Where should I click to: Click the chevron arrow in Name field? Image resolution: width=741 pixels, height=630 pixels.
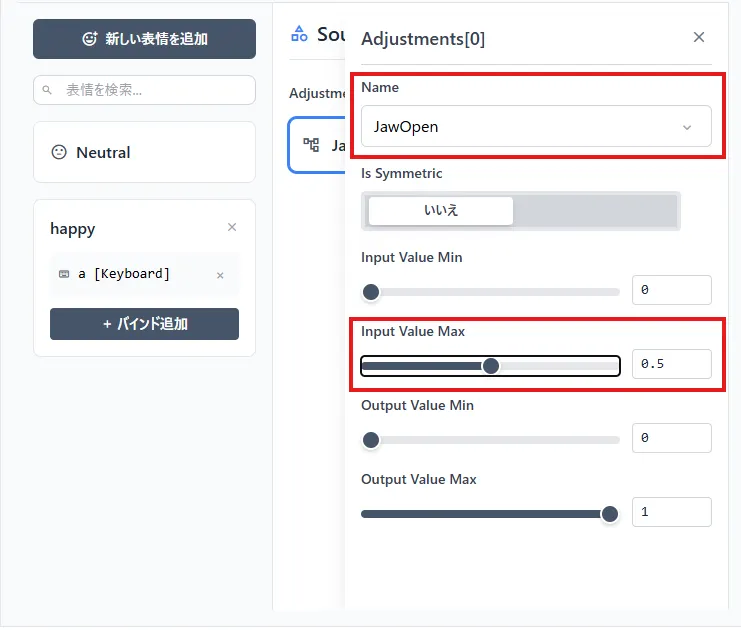[x=687, y=127]
